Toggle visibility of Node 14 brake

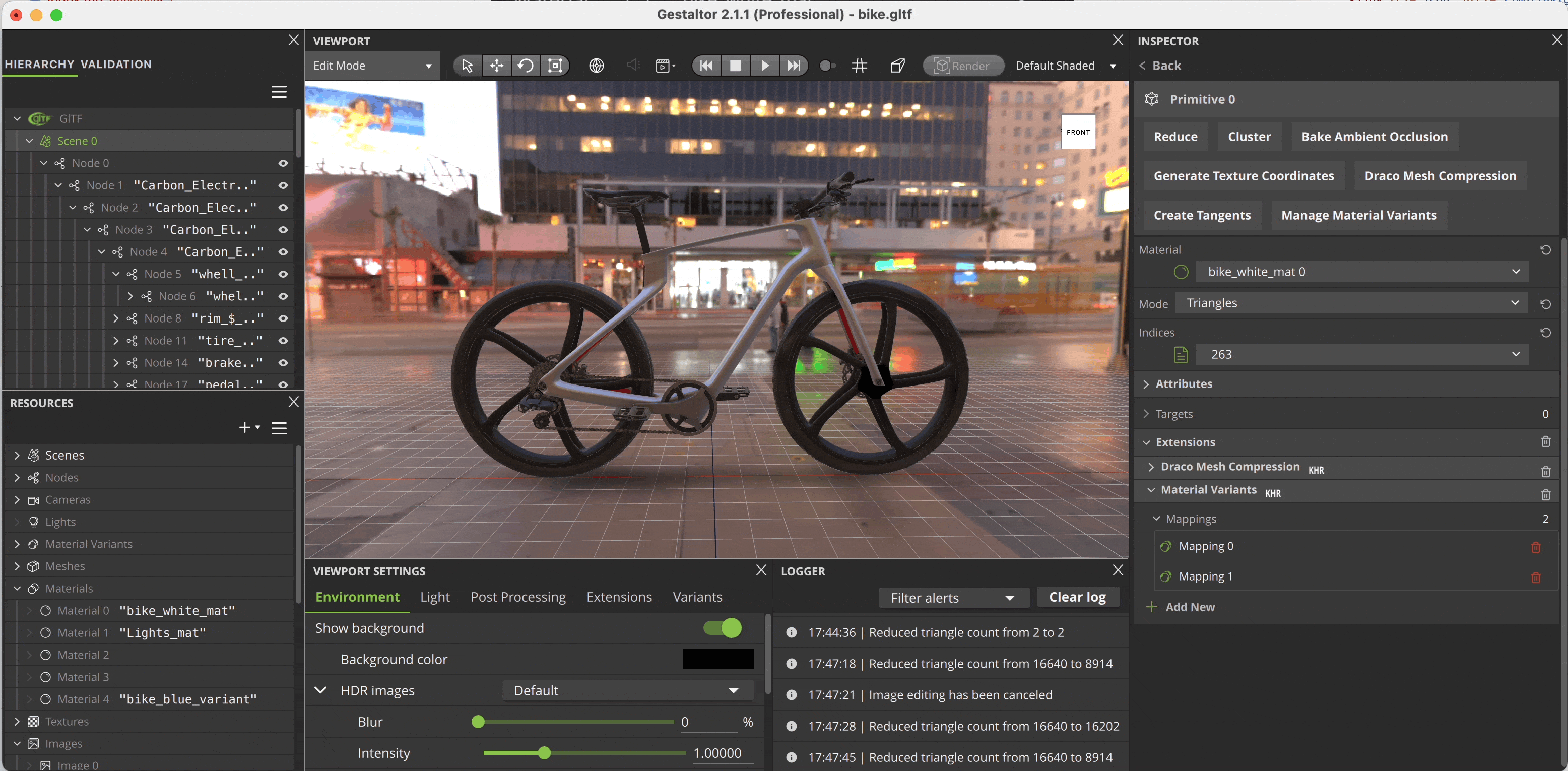tap(283, 363)
